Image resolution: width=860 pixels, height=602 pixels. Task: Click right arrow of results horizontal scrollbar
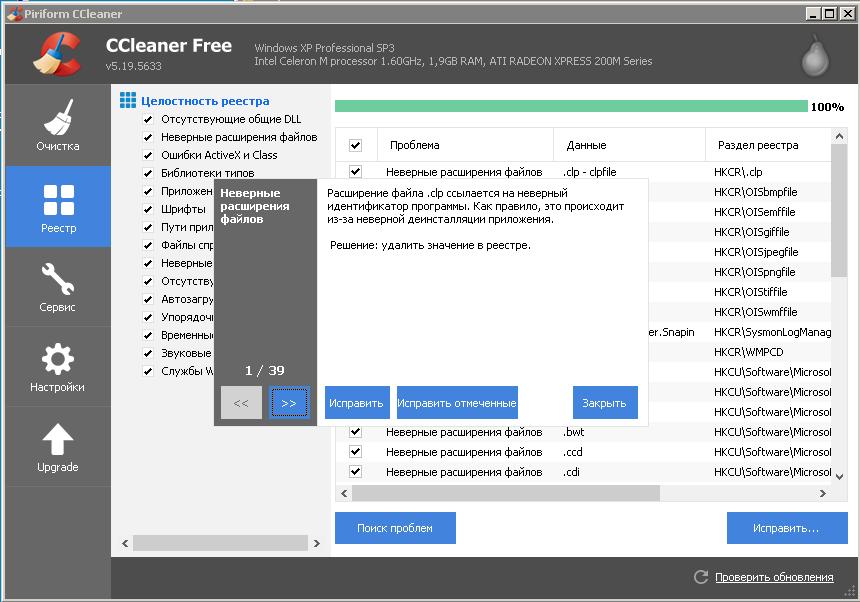coord(822,493)
